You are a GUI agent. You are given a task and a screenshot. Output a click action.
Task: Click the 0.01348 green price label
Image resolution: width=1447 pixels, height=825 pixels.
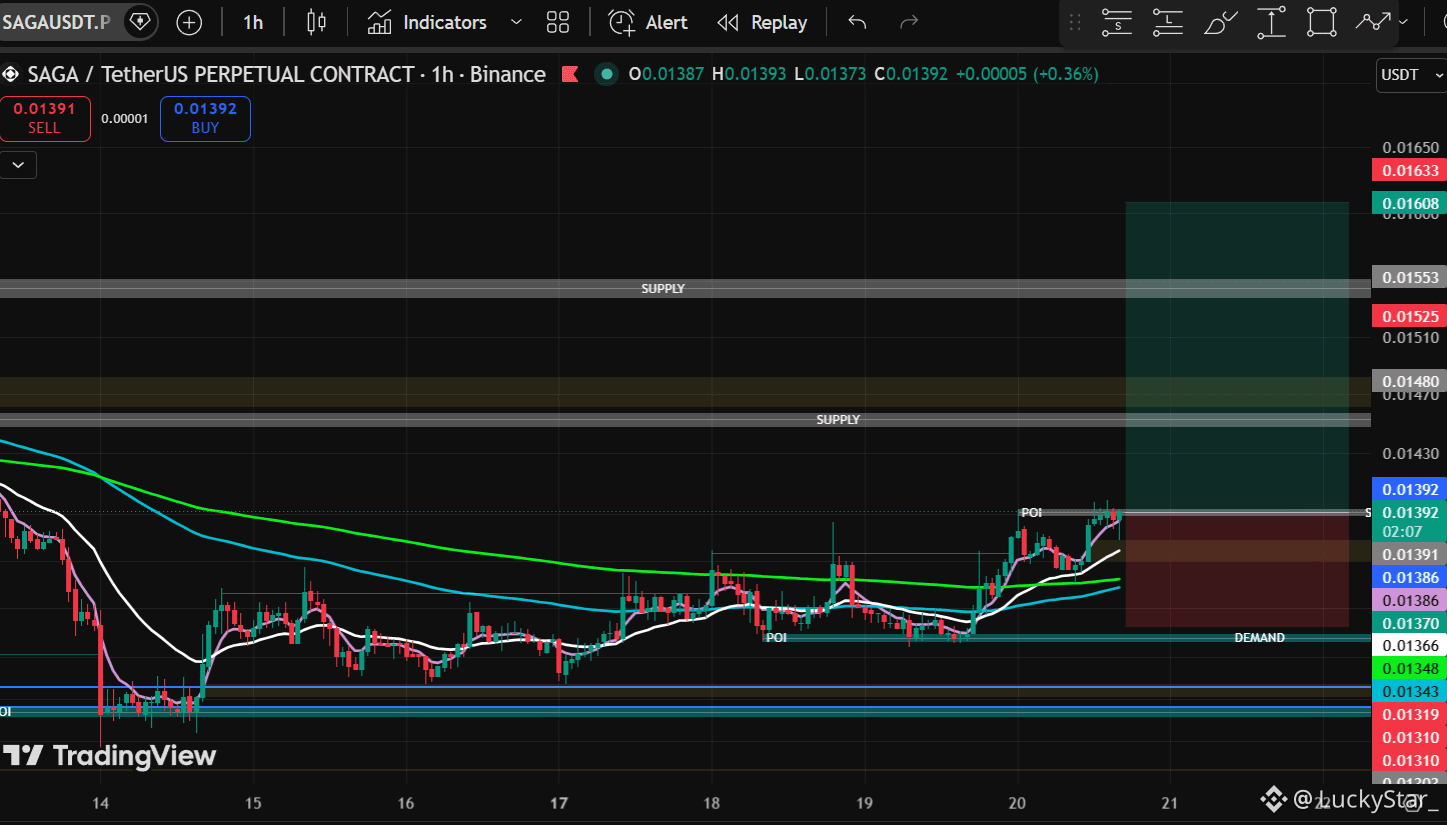[x=1410, y=668]
